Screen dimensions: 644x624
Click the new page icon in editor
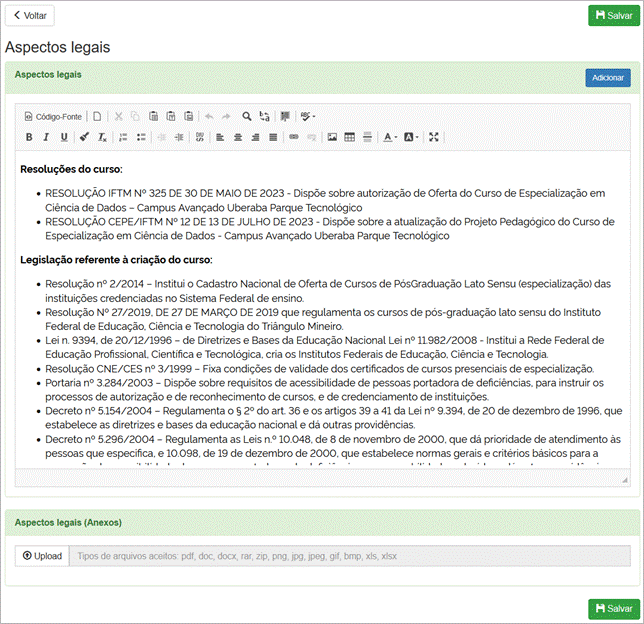coord(97,116)
